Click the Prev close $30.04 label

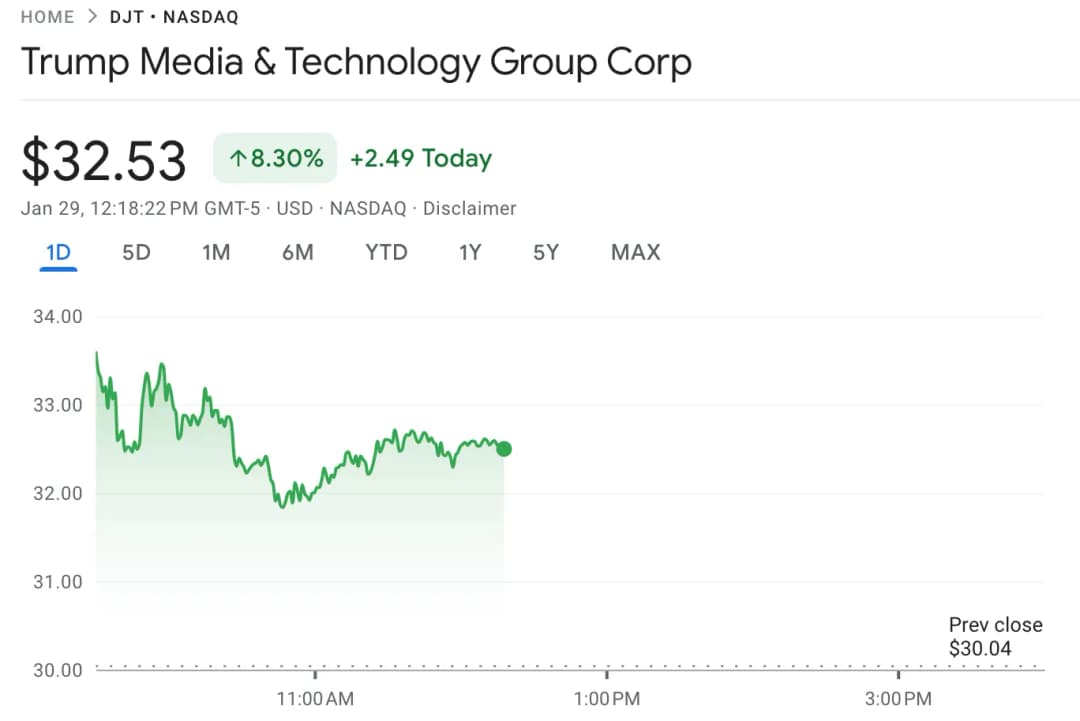995,637
